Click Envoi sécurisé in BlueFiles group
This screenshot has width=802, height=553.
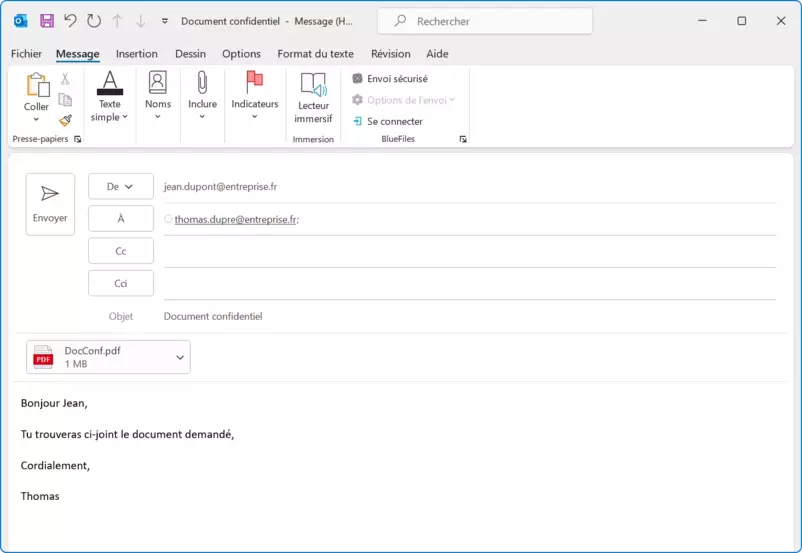[390, 79]
